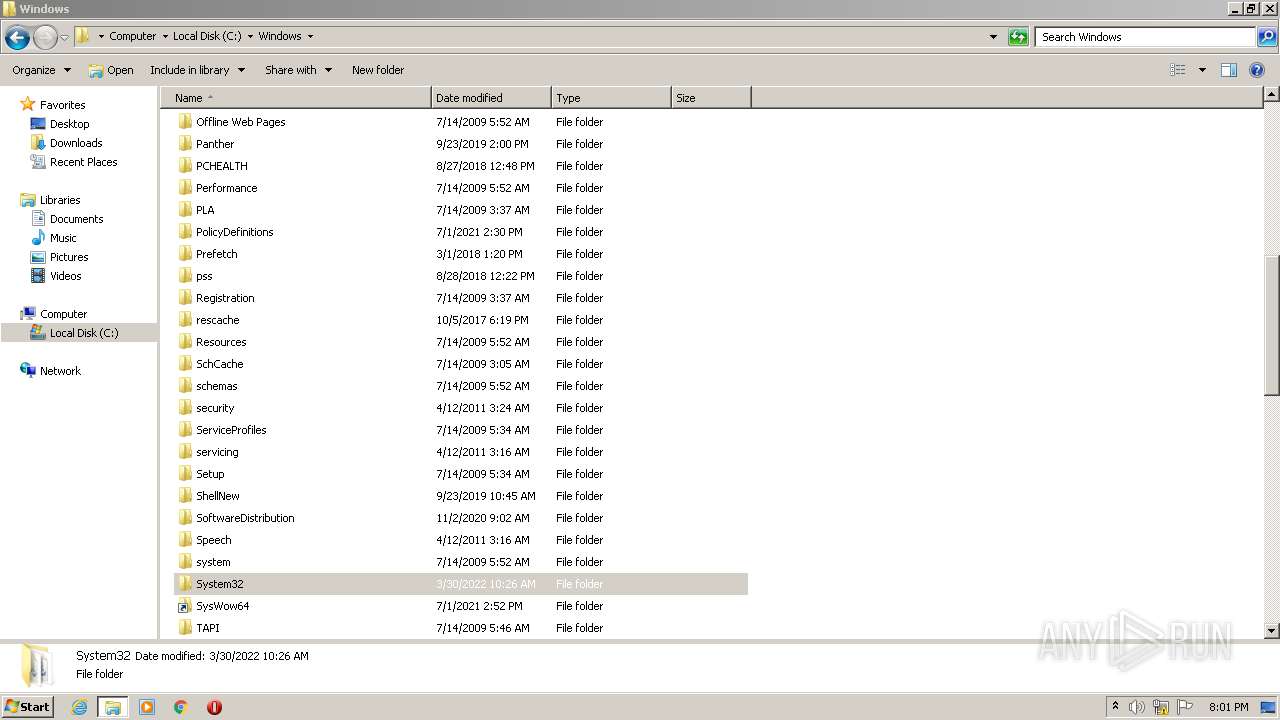Launch Google Chrome from the taskbar
Viewport: 1280px width, 720px height.
pyautogui.click(x=181, y=707)
